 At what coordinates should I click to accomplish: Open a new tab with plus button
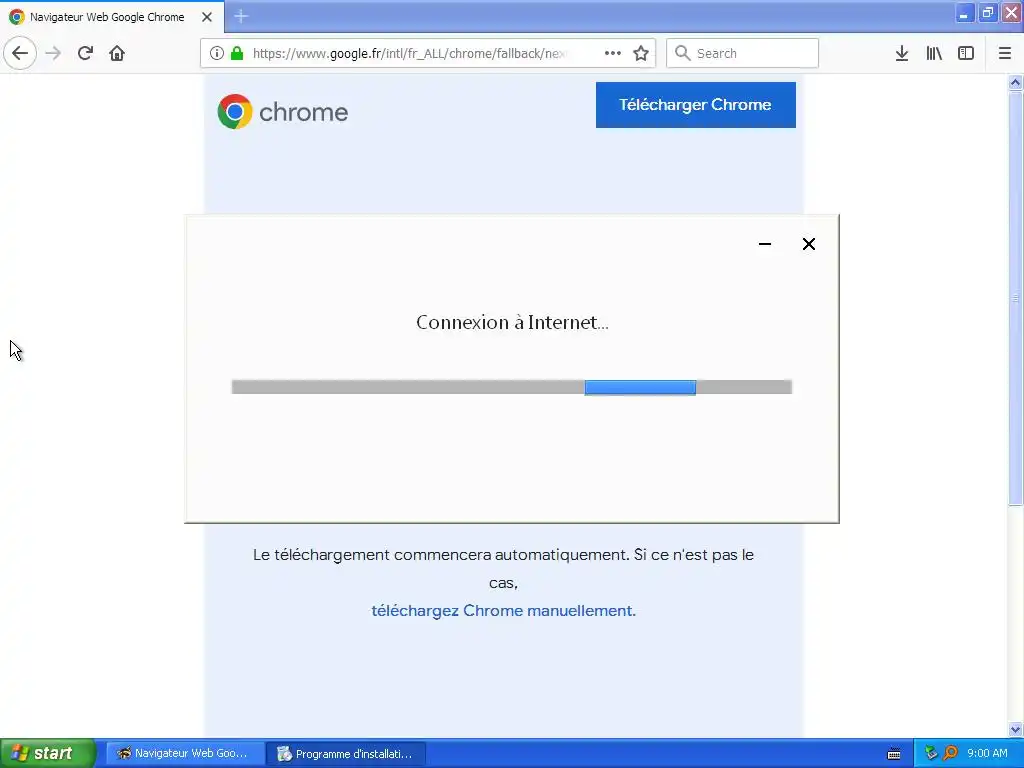point(241,16)
